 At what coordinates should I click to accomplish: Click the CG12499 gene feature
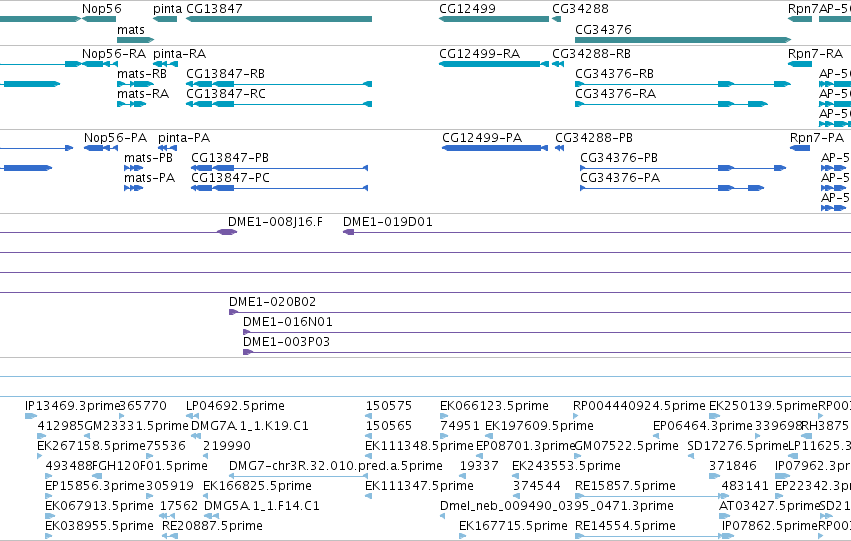(494, 19)
